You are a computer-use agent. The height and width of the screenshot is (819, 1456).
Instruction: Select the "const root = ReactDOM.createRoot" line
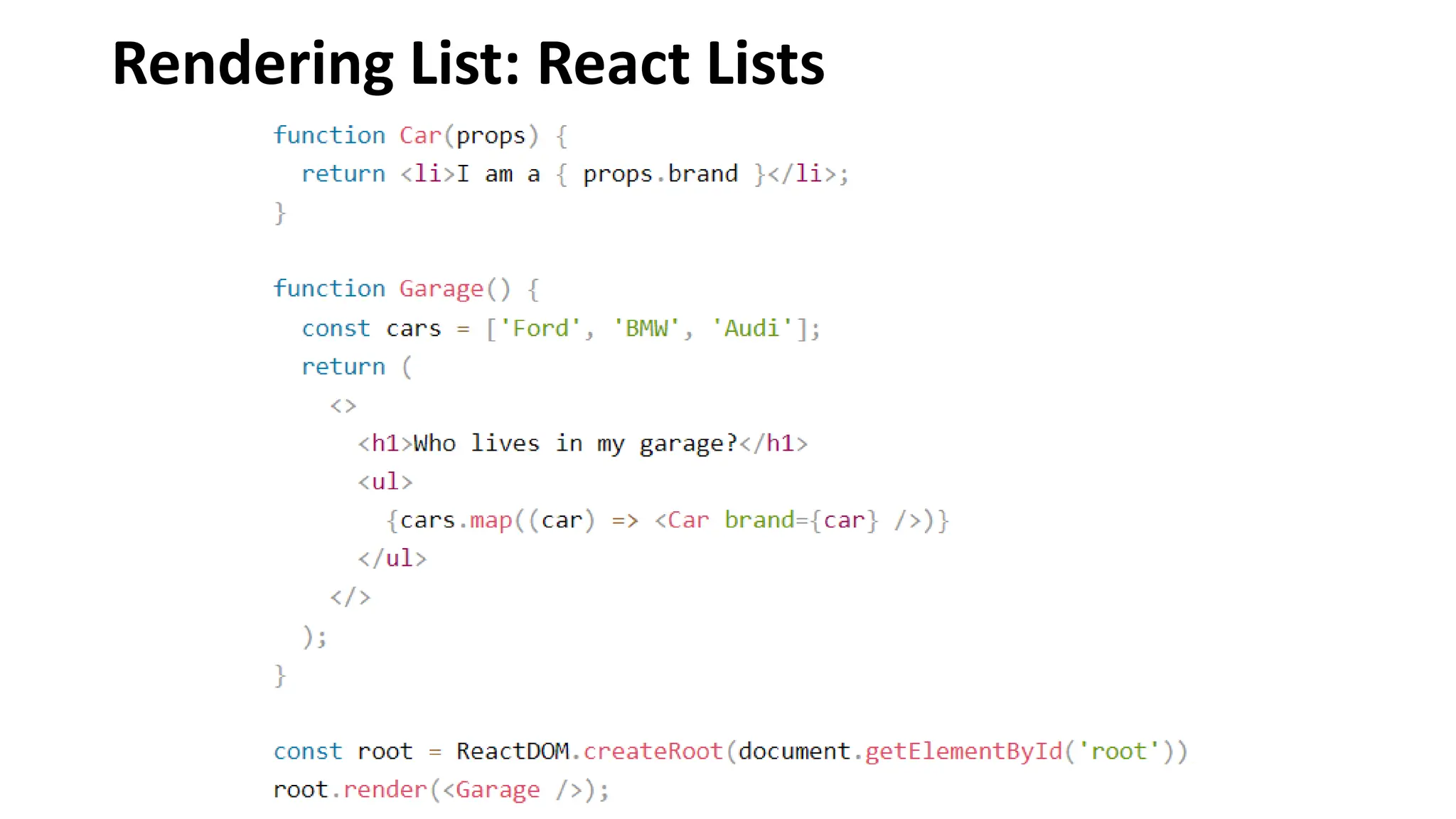pos(731,751)
